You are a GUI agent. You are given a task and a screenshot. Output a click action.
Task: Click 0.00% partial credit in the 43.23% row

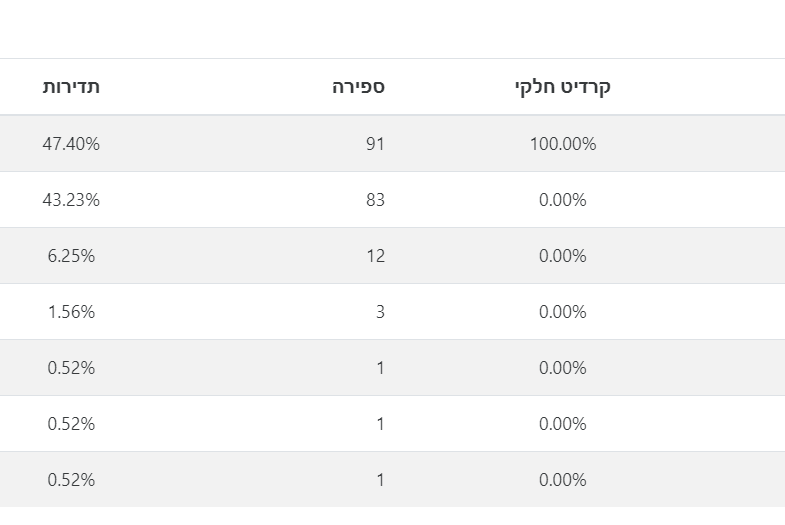(562, 200)
